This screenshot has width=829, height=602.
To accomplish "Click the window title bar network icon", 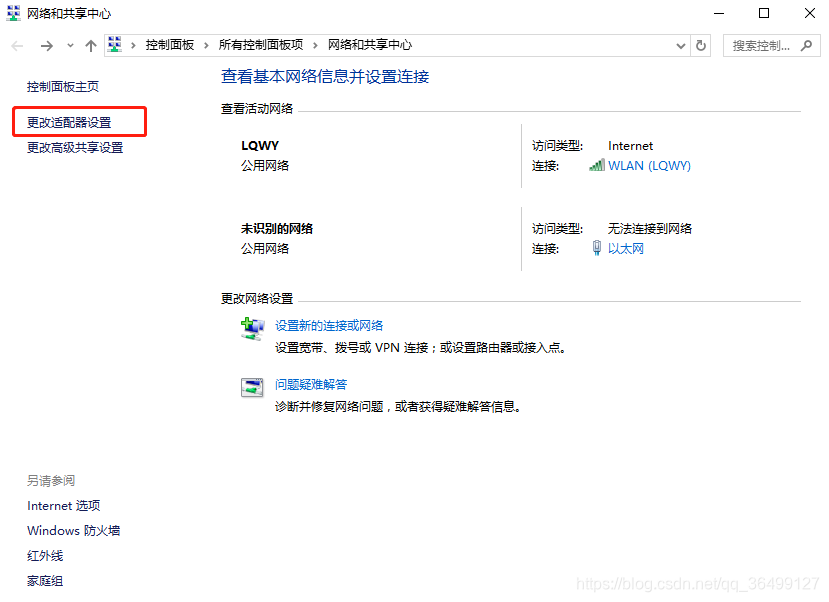I will [x=13, y=13].
